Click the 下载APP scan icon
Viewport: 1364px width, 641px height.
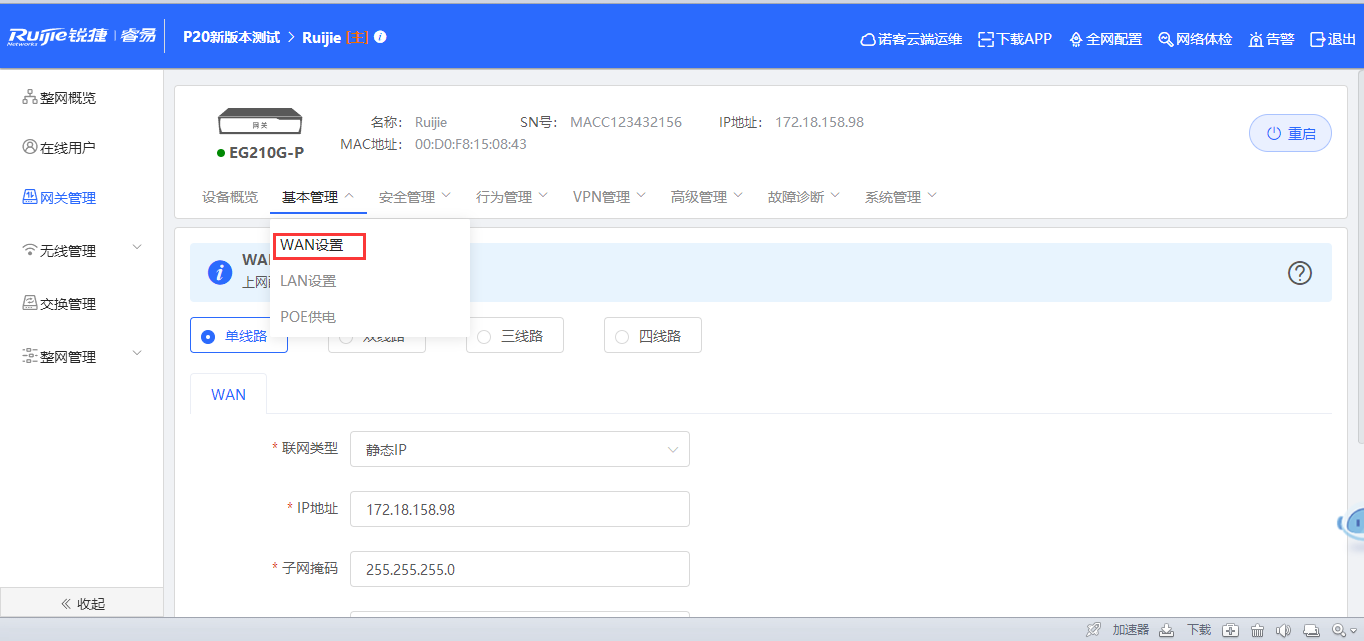986,39
